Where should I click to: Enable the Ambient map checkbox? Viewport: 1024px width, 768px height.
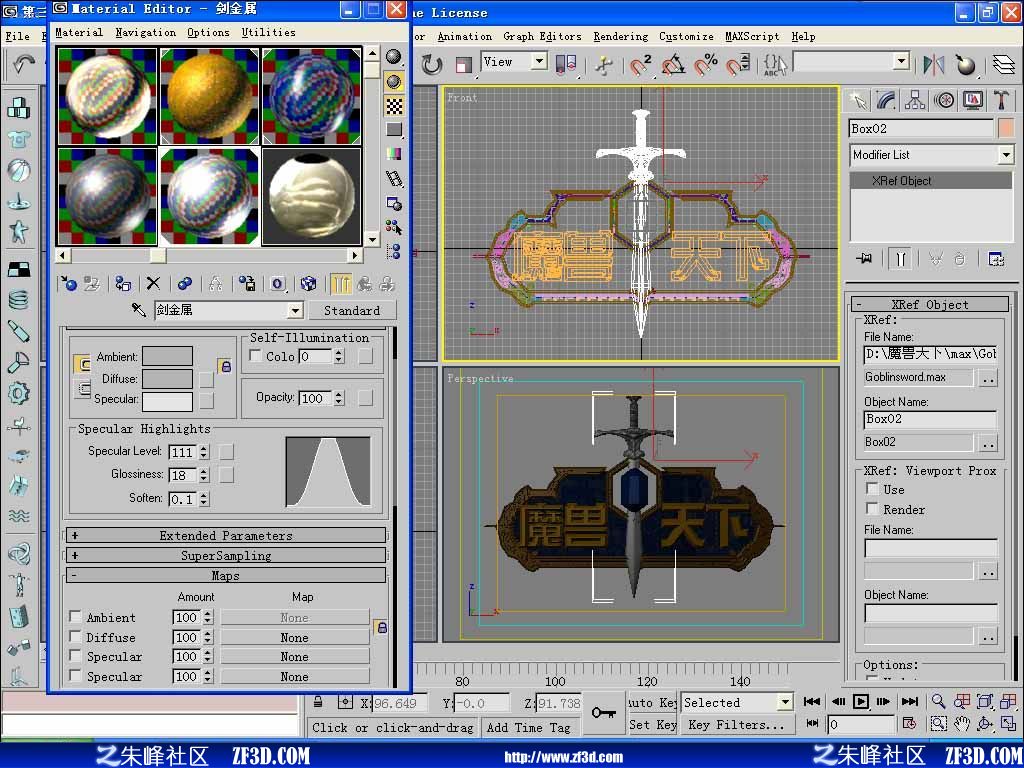coord(75,616)
